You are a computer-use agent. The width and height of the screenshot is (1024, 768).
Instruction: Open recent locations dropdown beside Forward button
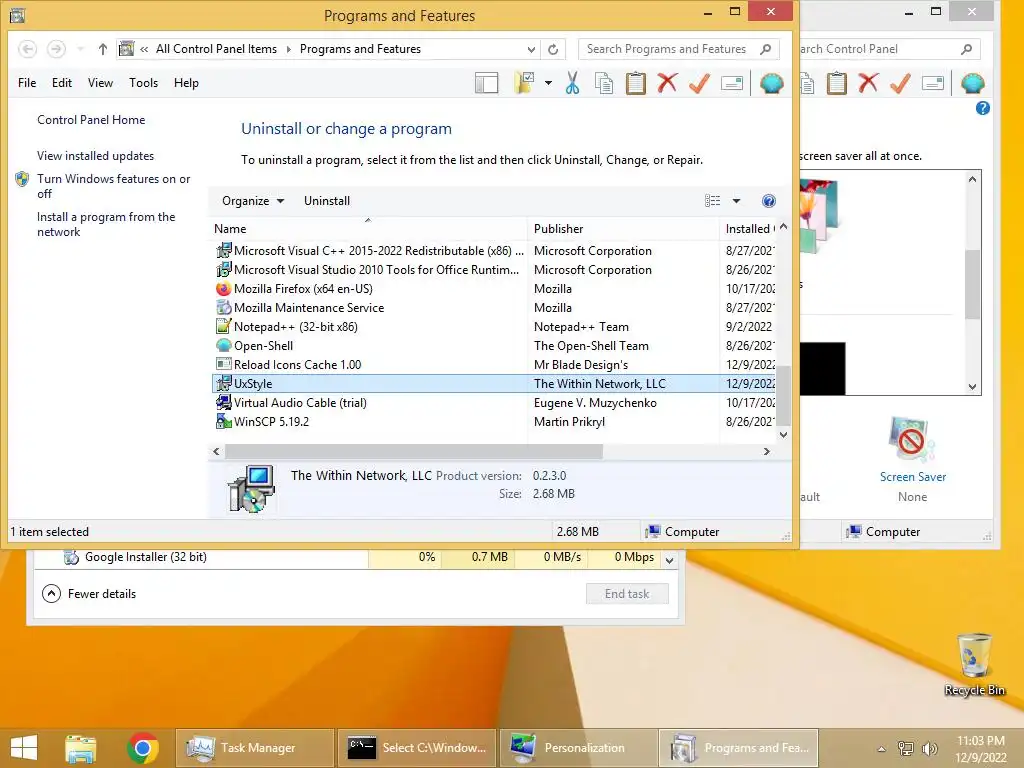tap(80, 49)
